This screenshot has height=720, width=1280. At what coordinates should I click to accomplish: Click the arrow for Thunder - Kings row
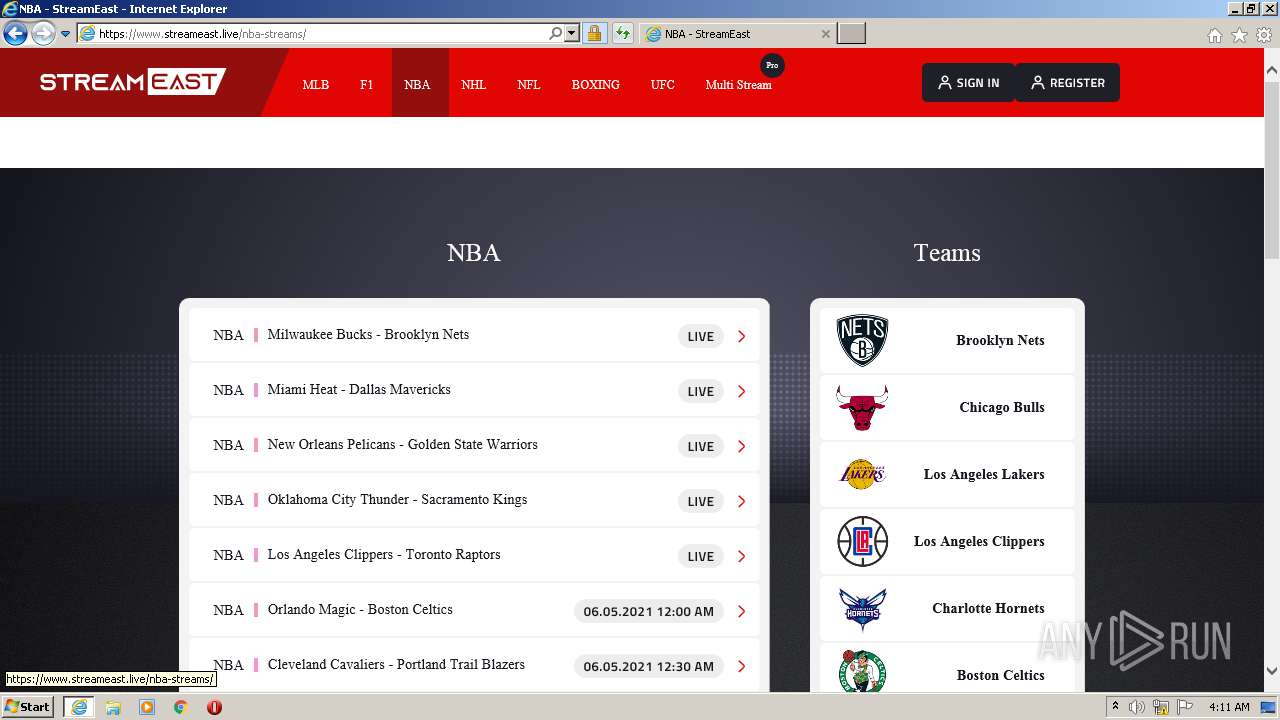pos(742,501)
